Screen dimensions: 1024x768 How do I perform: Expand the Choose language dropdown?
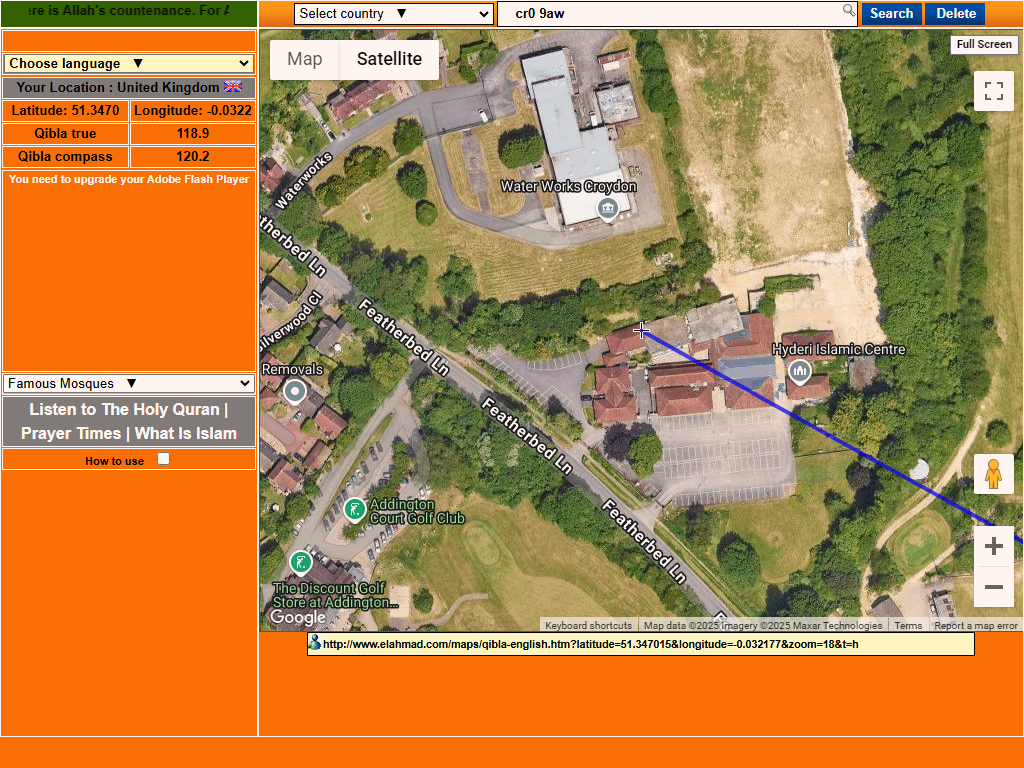coord(129,63)
